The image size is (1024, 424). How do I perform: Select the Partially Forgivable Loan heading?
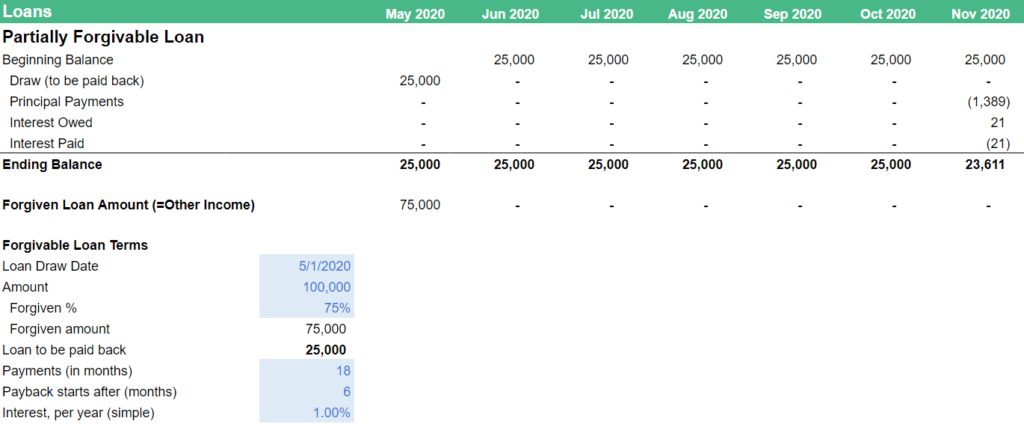(x=104, y=37)
